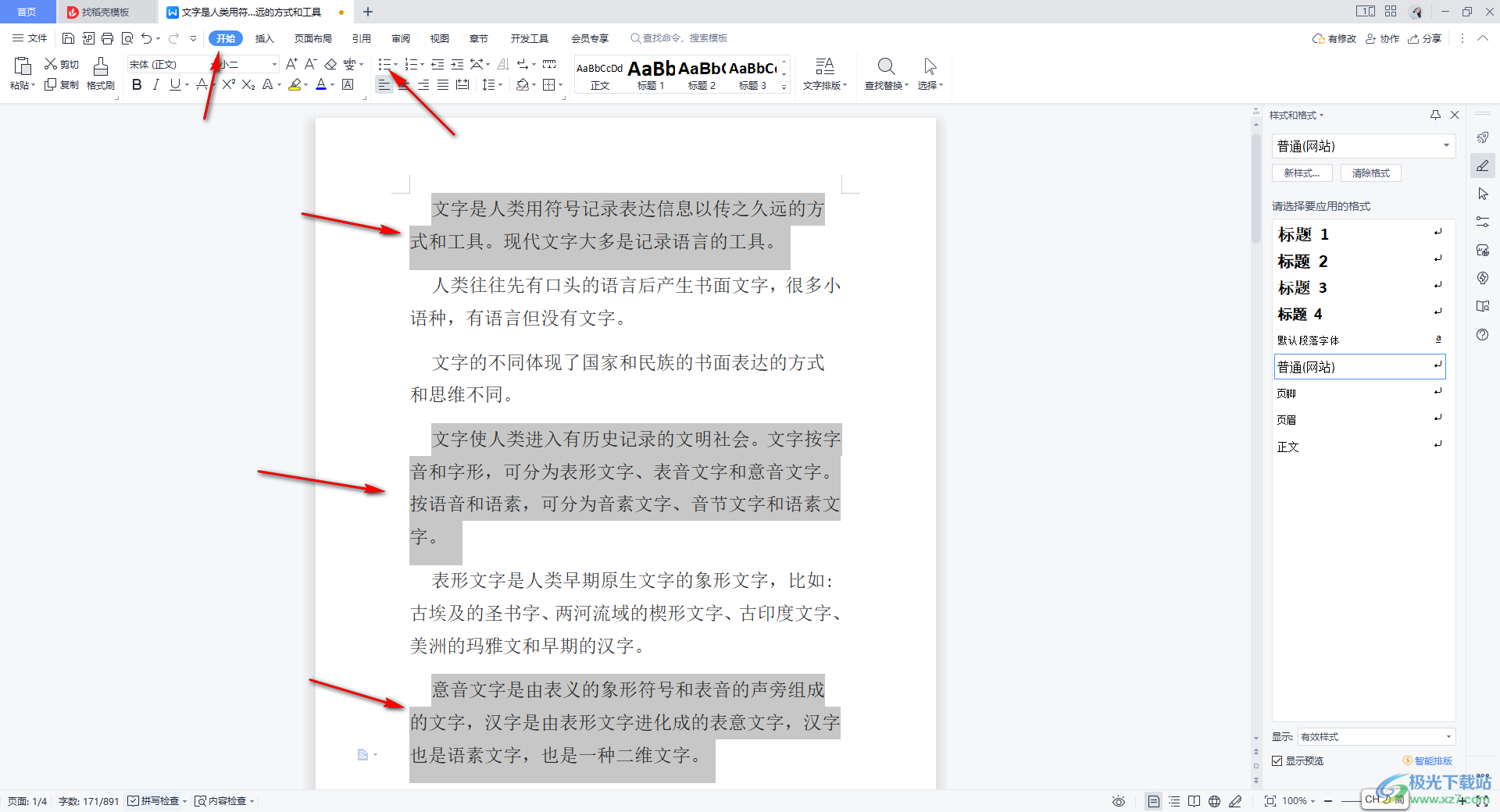Open the Insert (插入) tab

265,38
